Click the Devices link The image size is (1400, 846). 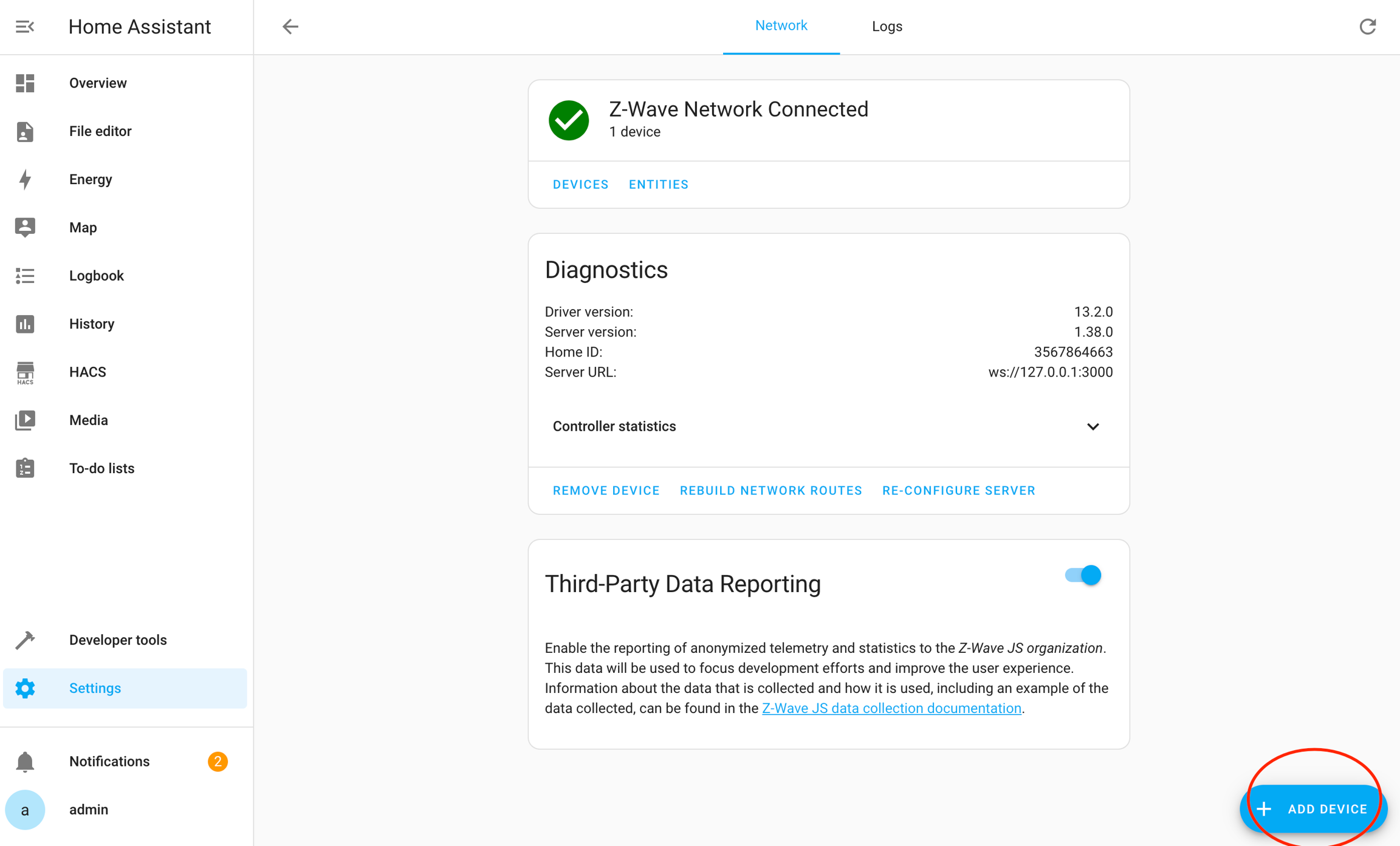[580, 185]
